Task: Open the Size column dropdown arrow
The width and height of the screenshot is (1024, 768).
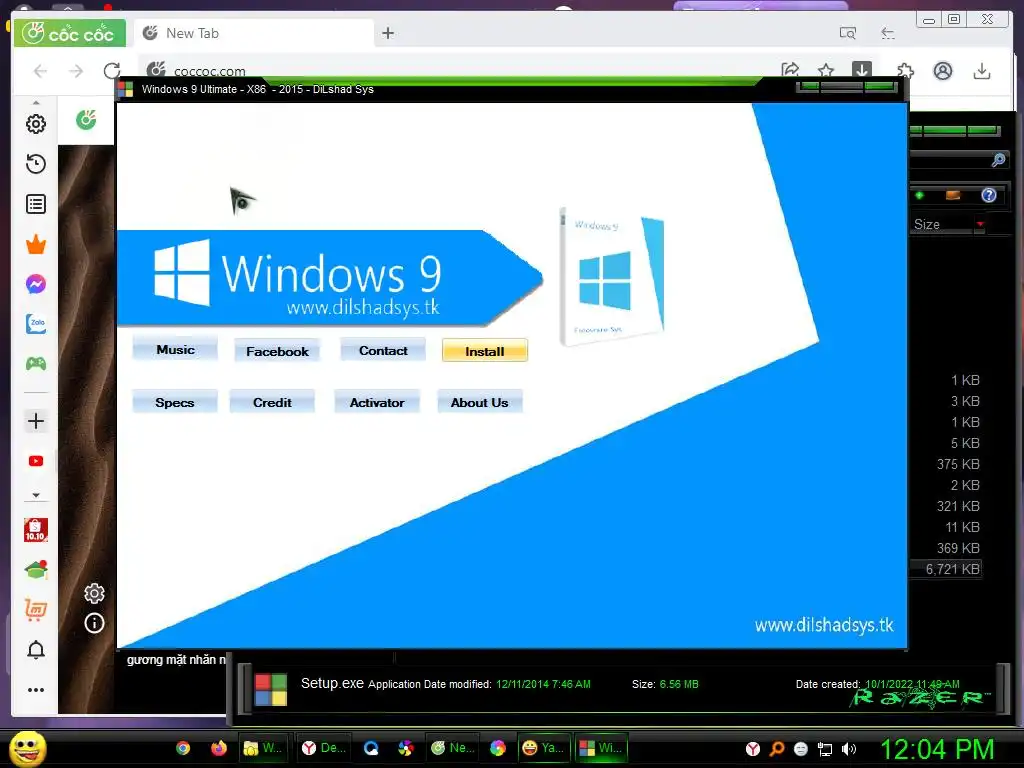Action: 980,224
